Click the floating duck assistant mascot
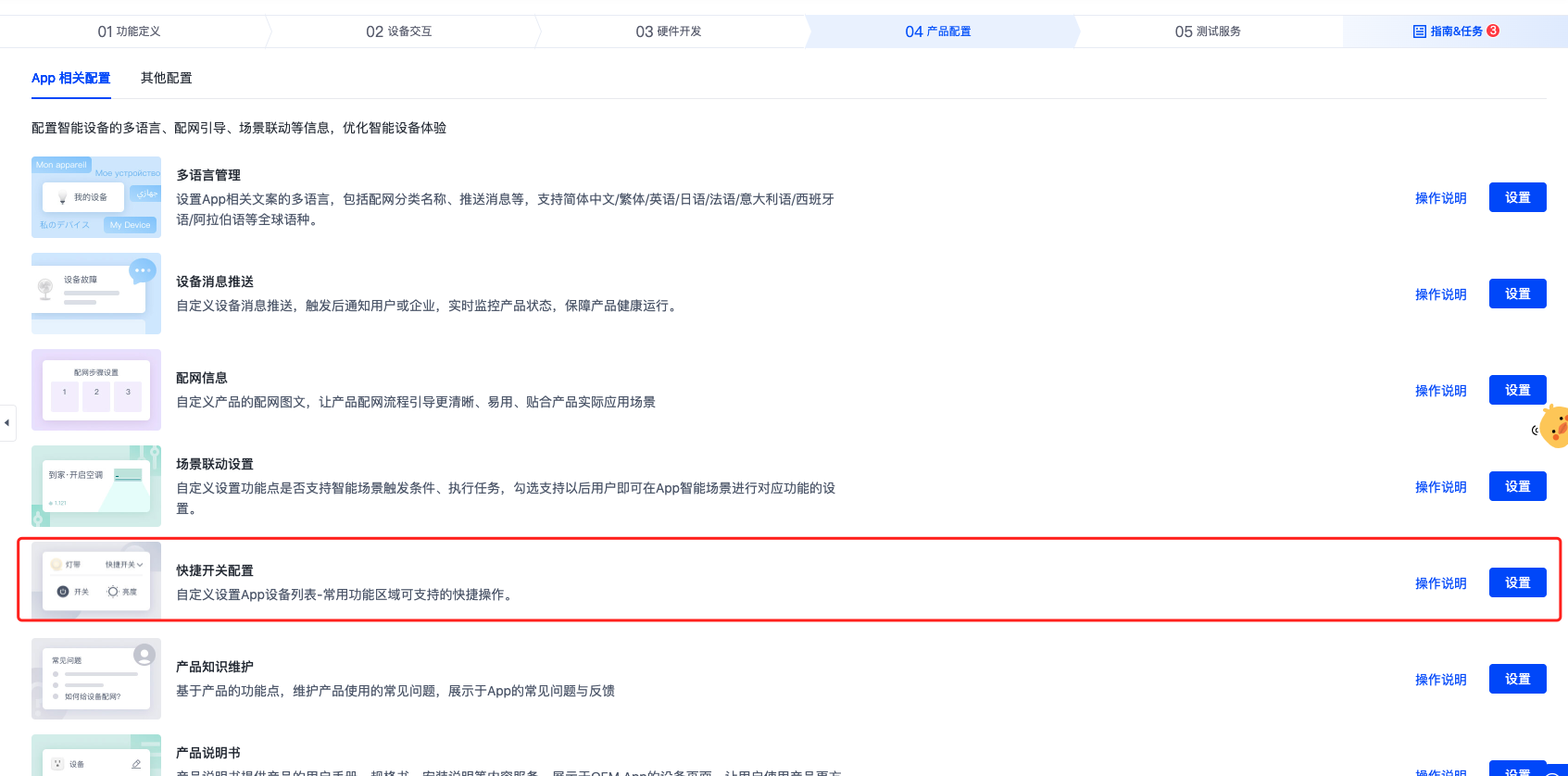The width and height of the screenshot is (1568, 776). point(1554,427)
